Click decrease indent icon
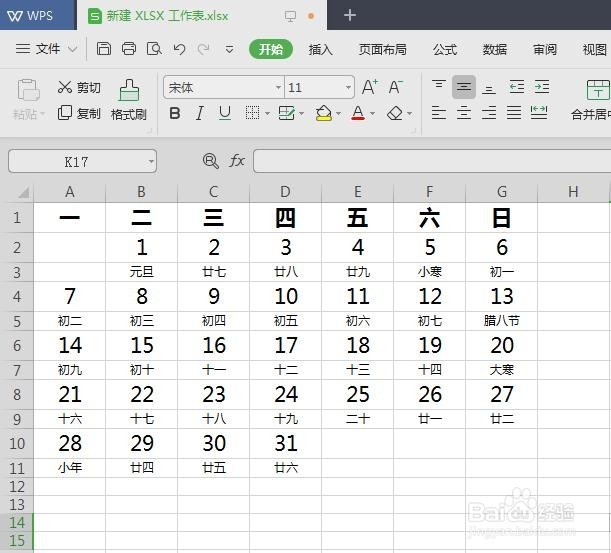This screenshot has width=611, height=553. coord(517,87)
